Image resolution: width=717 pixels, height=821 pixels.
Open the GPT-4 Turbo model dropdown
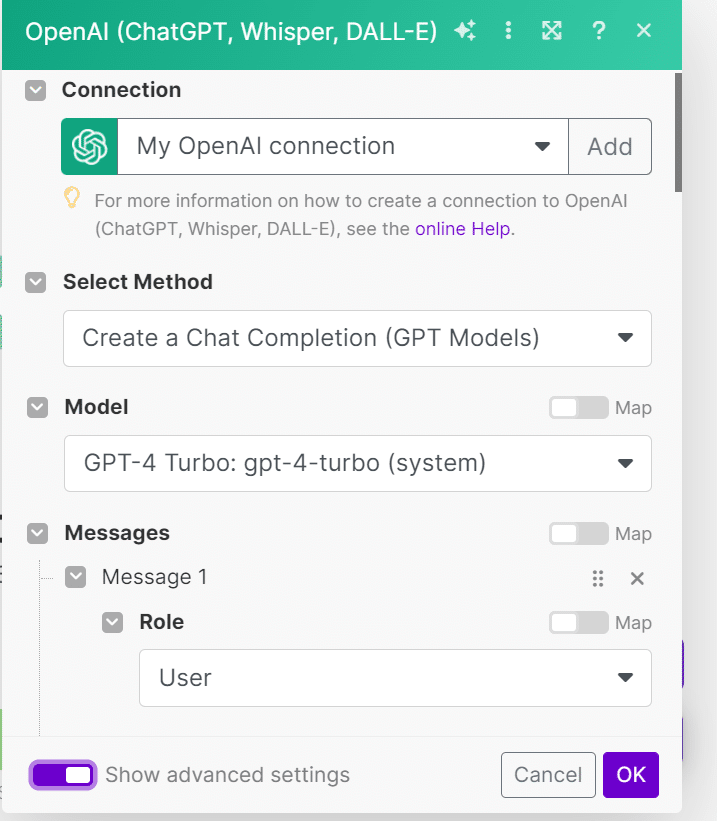pyautogui.click(x=358, y=463)
